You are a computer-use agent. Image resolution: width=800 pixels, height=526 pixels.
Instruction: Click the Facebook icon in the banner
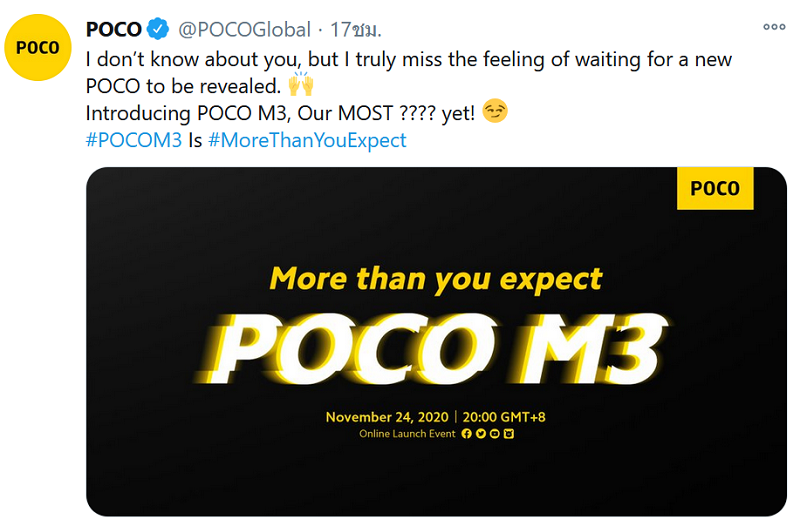click(466, 434)
